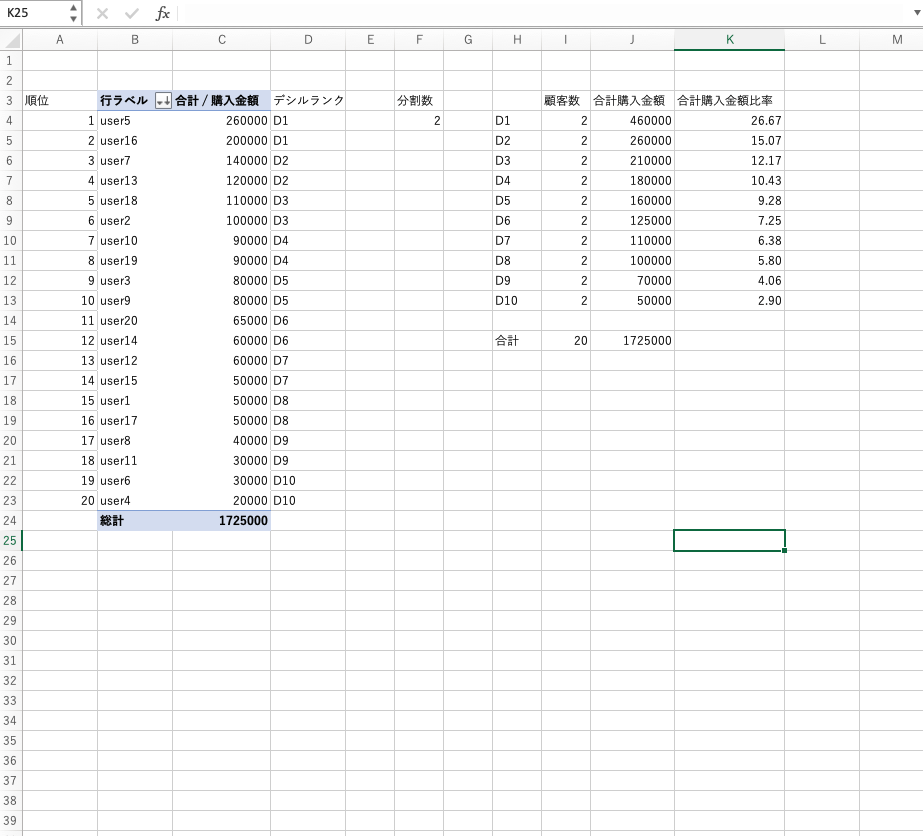This screenshot has width=923, height=836.
Task: Click the Name Box showing K25
Action: (35, 13)
